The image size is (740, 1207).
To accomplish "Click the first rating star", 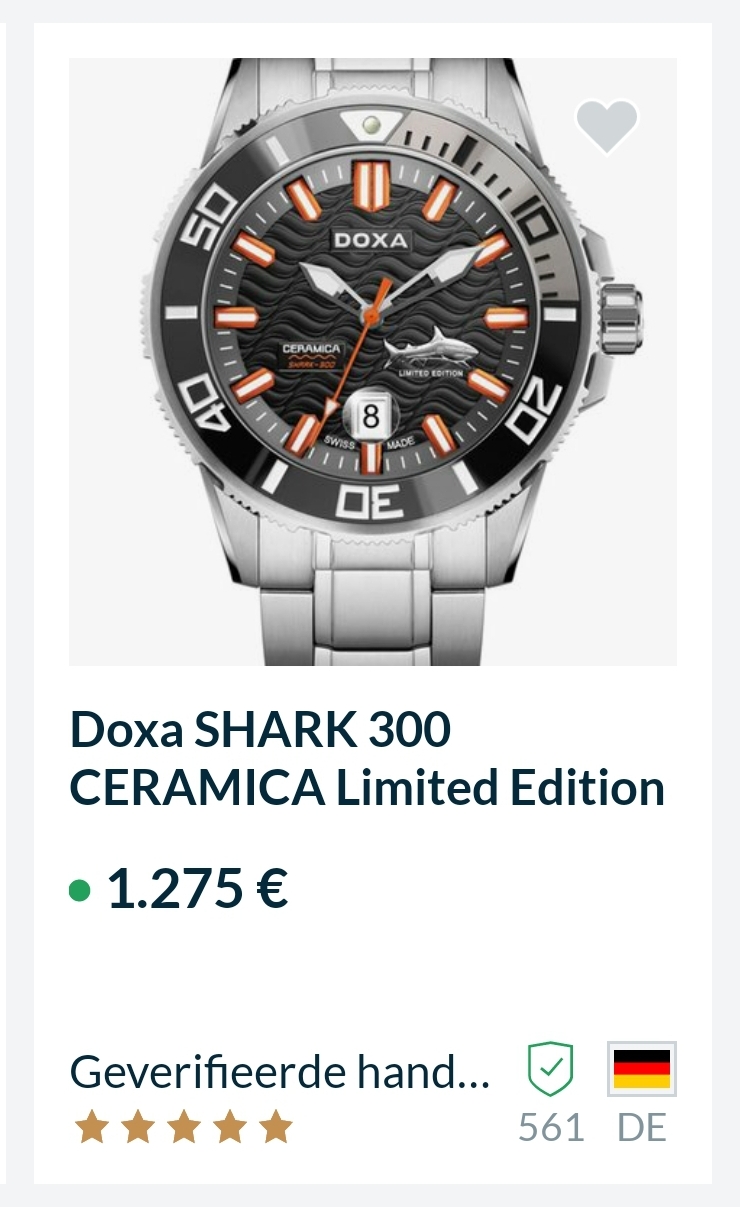I will [x=92, y=1127].
